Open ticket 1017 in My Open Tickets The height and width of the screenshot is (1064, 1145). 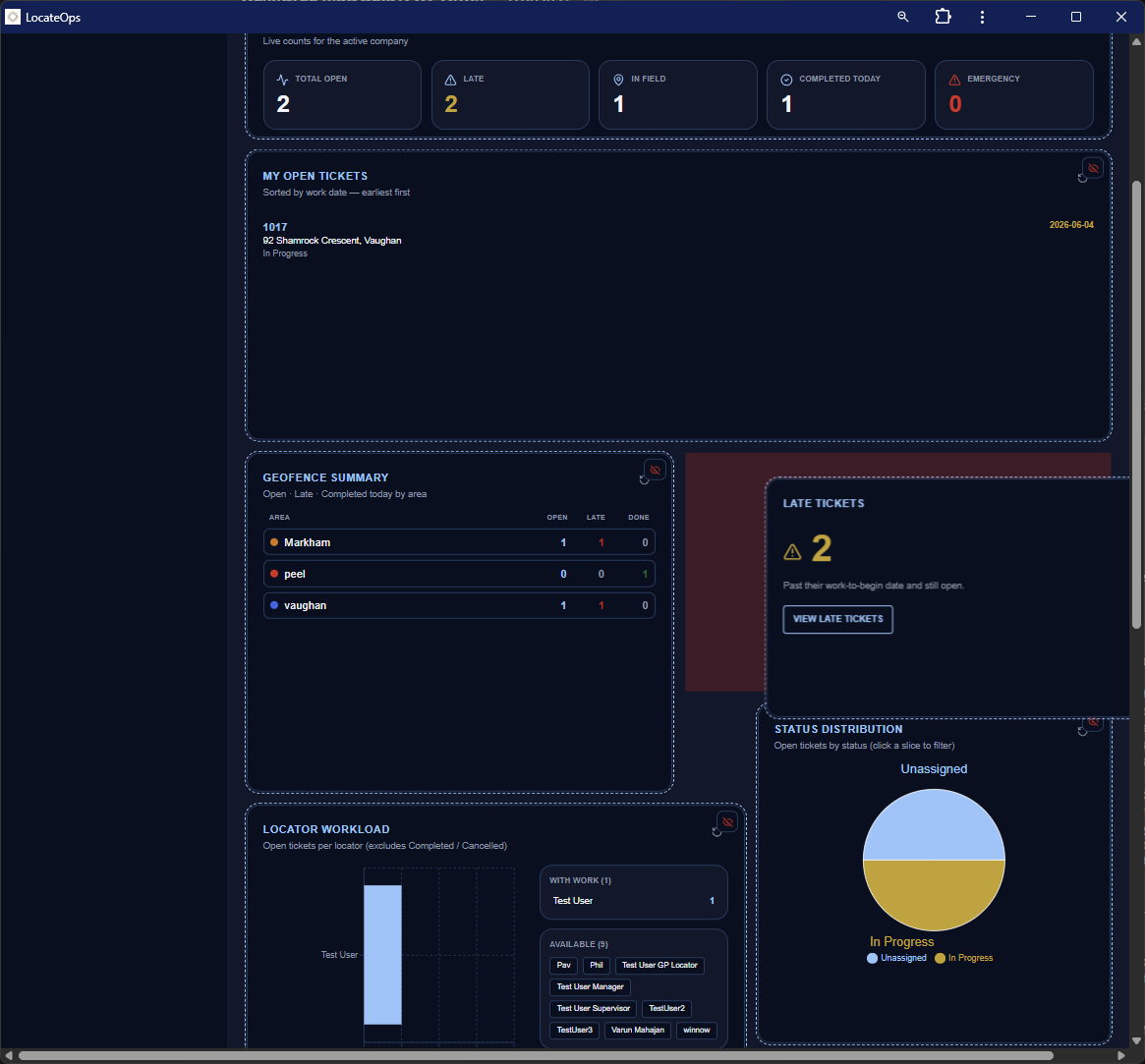point(677,240)
